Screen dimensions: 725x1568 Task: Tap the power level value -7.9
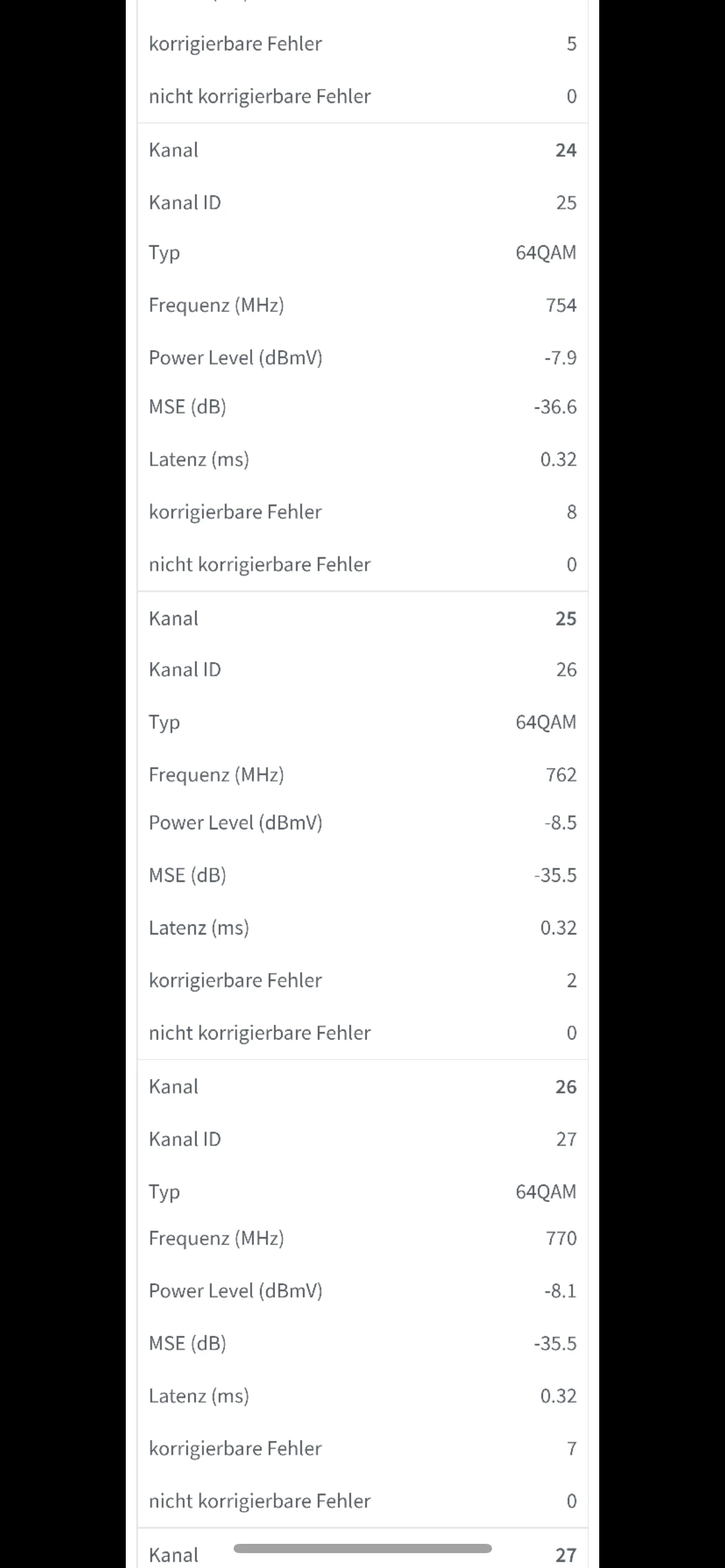[560, 358]
